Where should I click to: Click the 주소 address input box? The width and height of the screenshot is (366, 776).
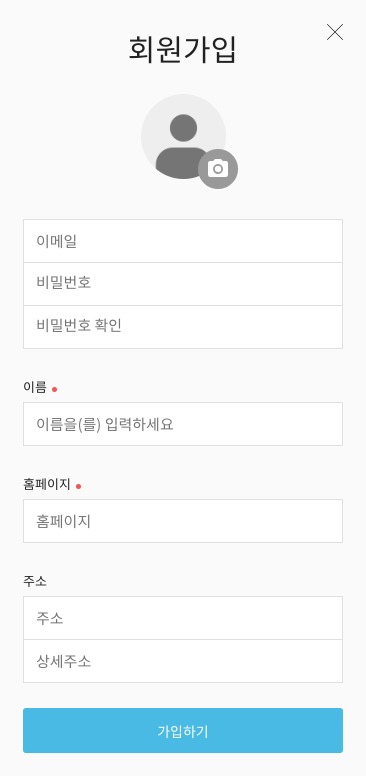click(183, 618)
